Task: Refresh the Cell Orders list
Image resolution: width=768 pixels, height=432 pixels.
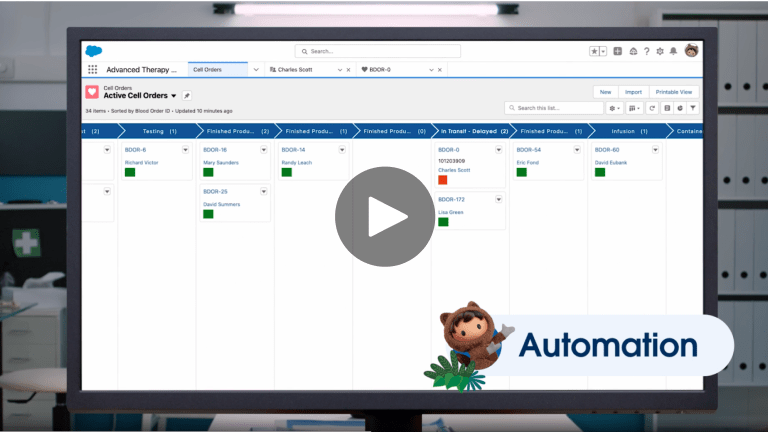Action: [x=652, y=108]
